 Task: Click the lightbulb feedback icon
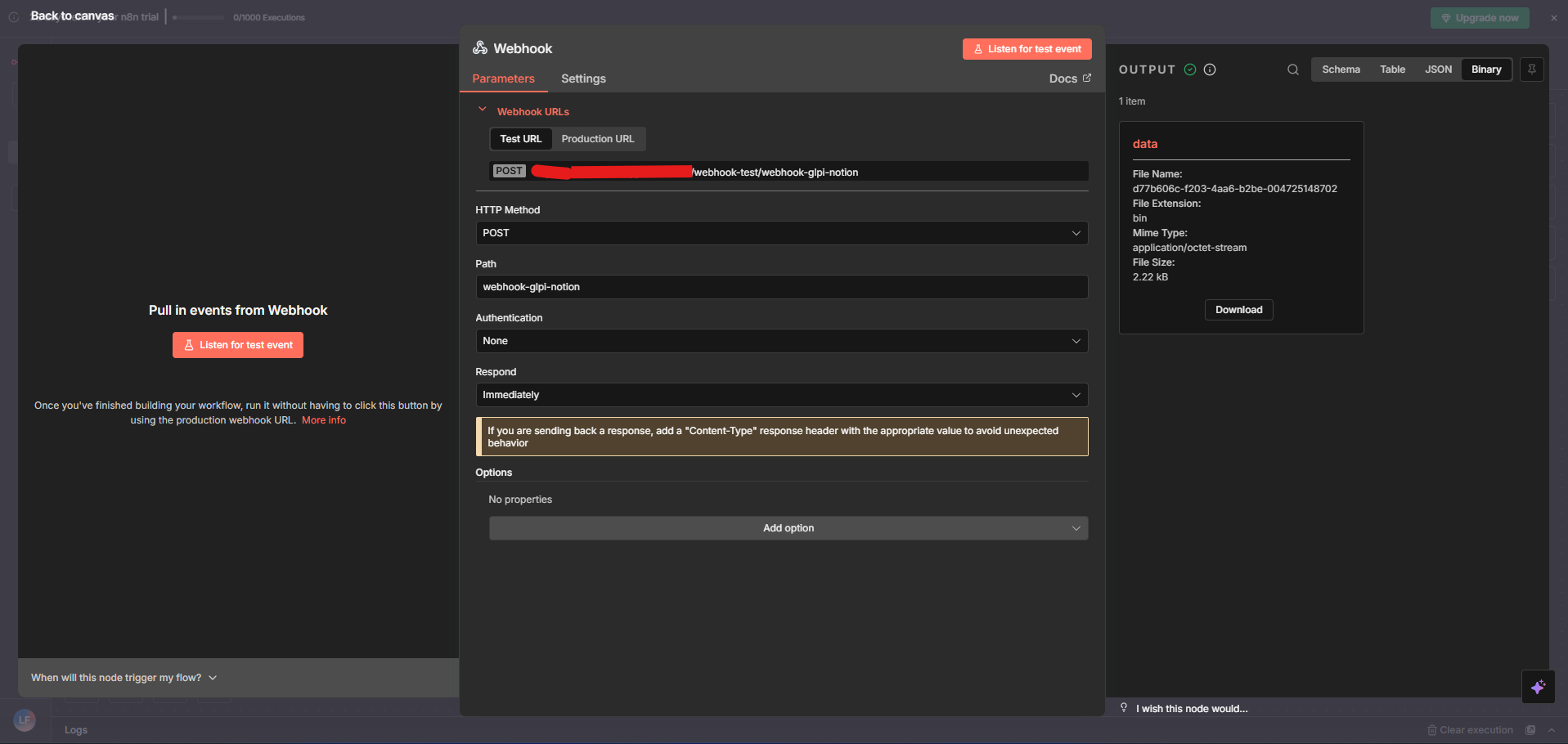1124,708
